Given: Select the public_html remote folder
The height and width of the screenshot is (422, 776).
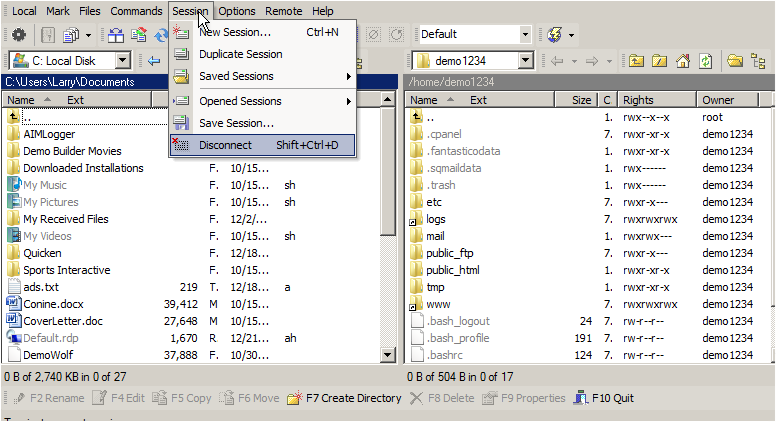Looking at the screenshot, I should 452,270.
